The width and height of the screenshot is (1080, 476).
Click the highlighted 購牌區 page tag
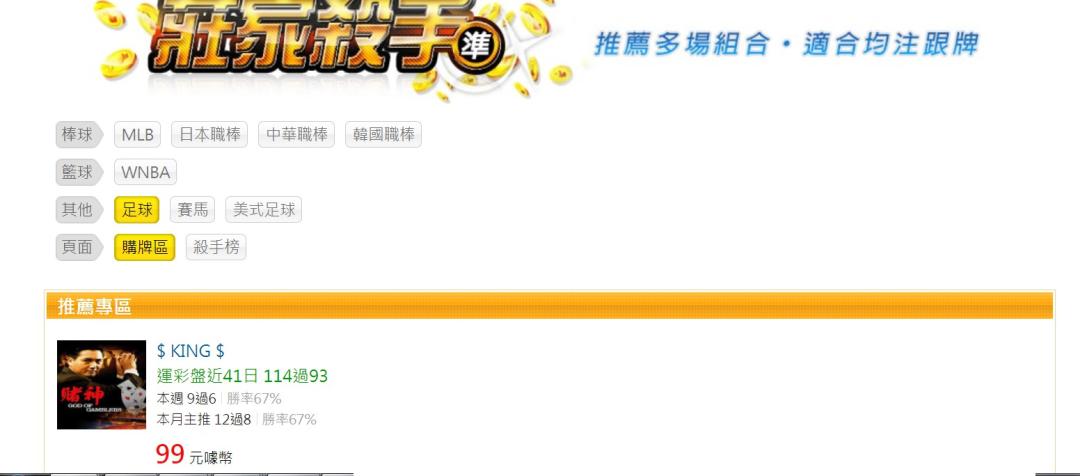coord(145,247)
